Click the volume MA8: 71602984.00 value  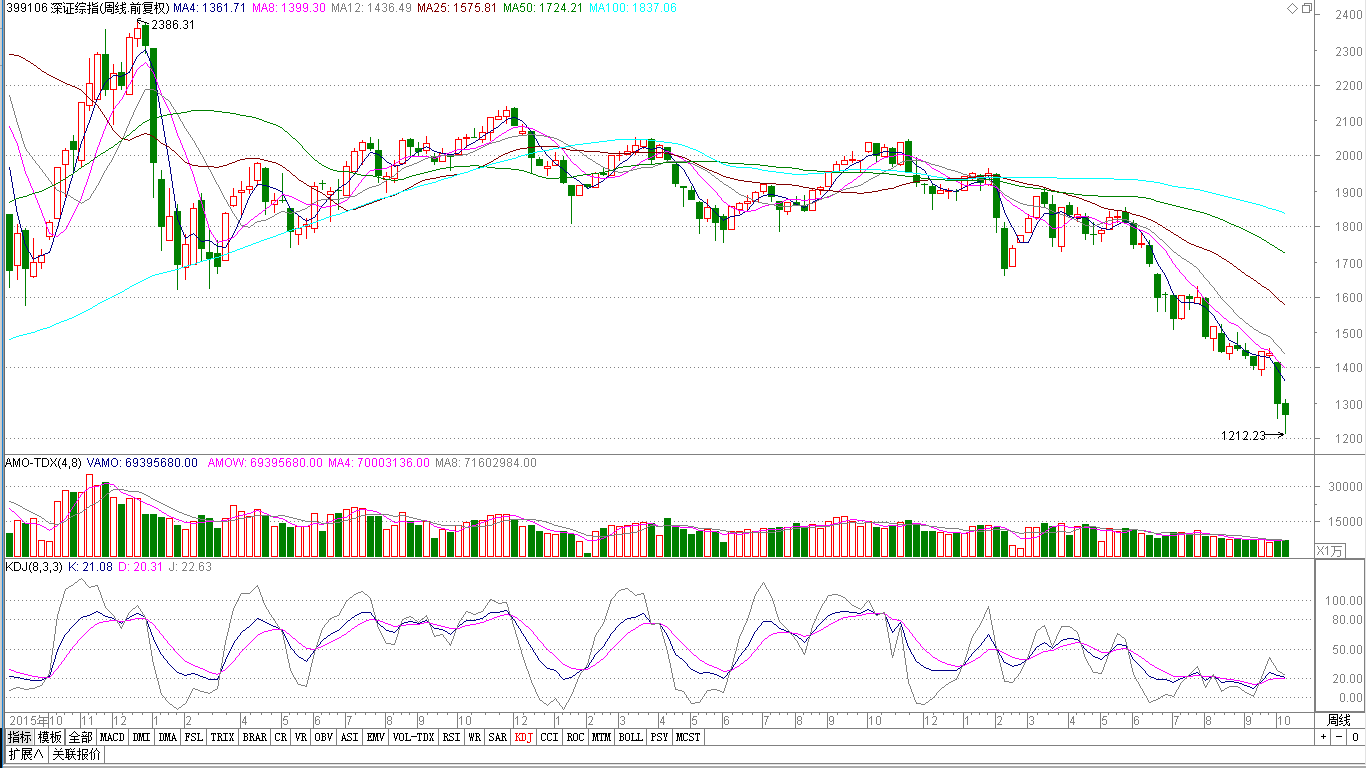486,463
